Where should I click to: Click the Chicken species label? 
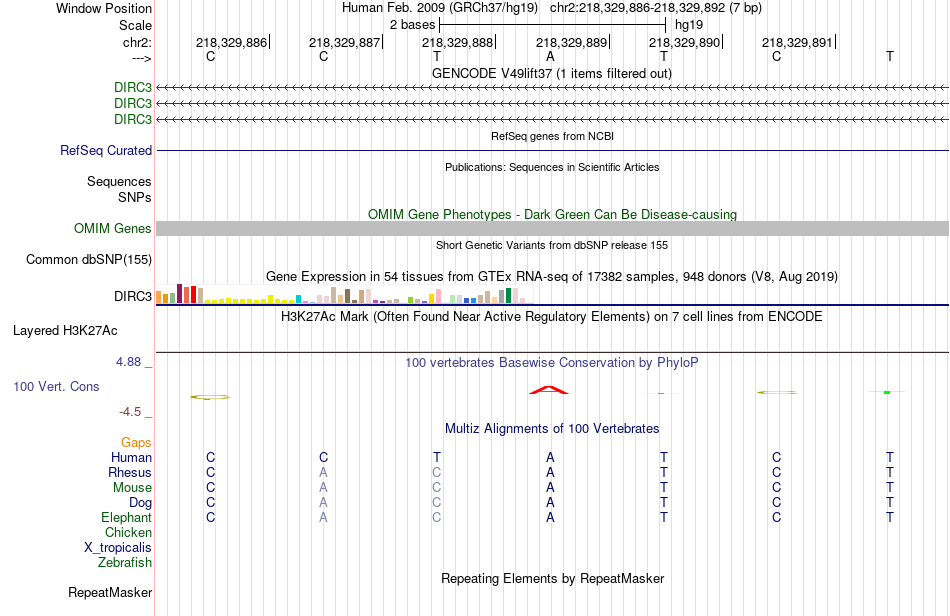[128, 532]
